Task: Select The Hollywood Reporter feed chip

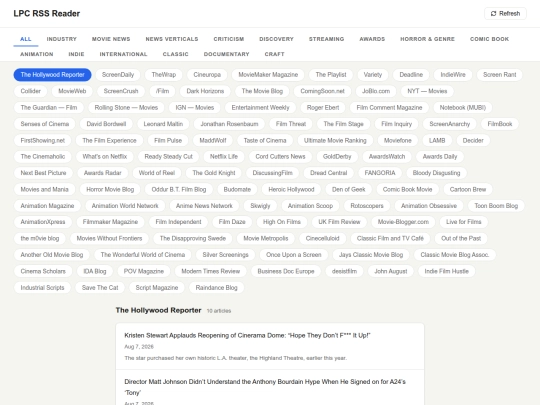Action: coord(52,75)
